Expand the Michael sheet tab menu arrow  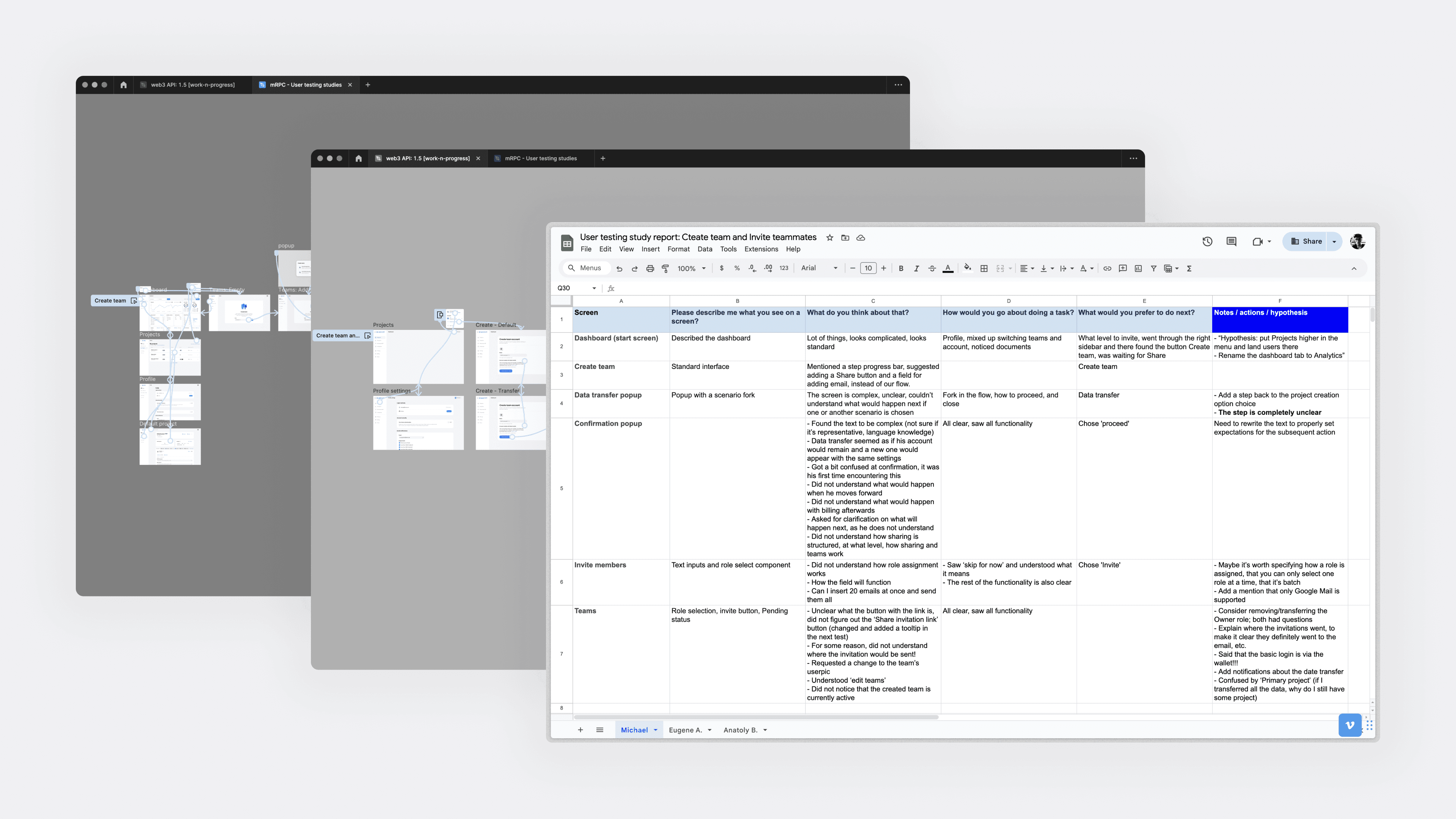click(x=656, y=730)
